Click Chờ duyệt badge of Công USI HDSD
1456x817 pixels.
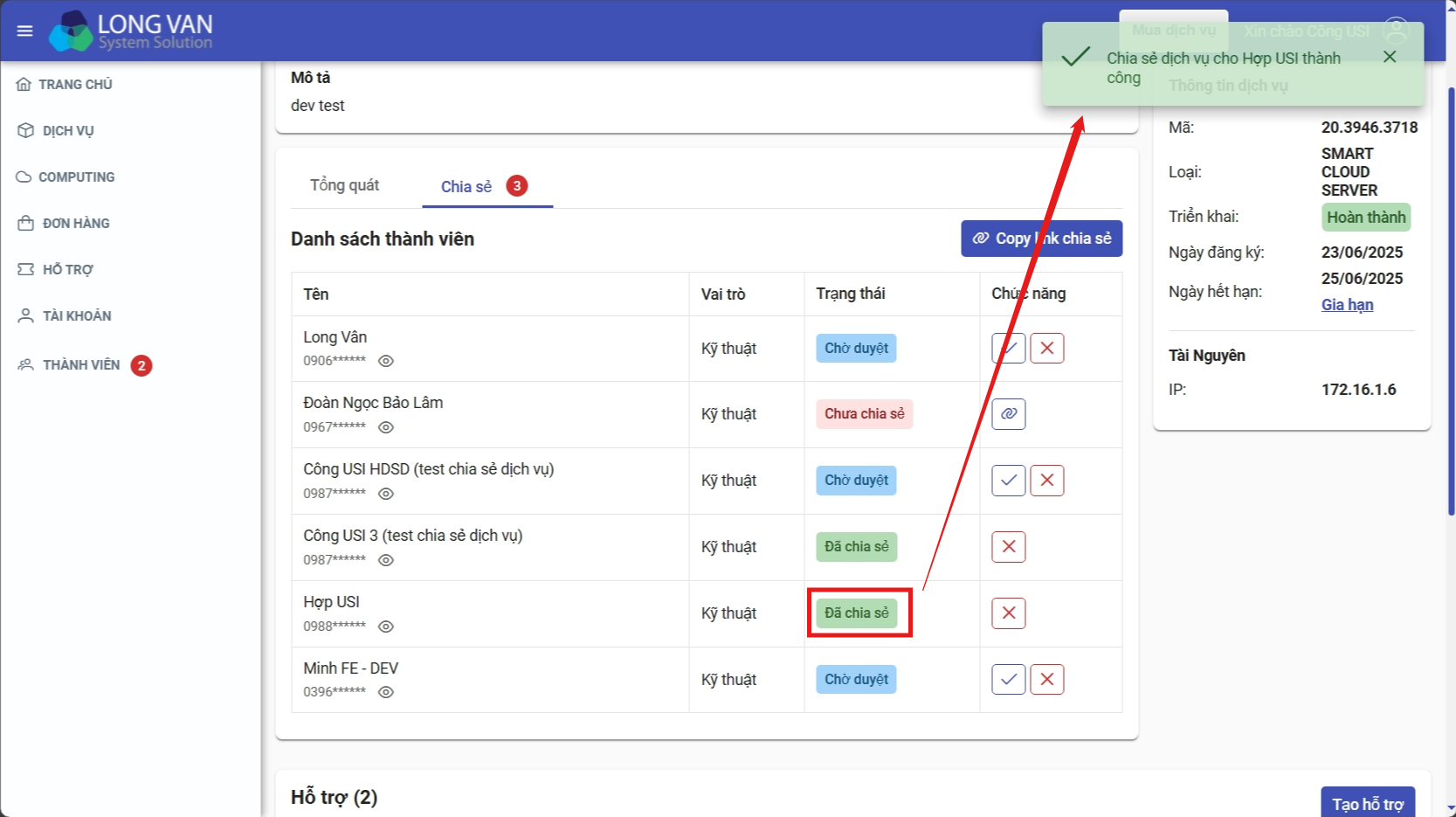(856, 480)
